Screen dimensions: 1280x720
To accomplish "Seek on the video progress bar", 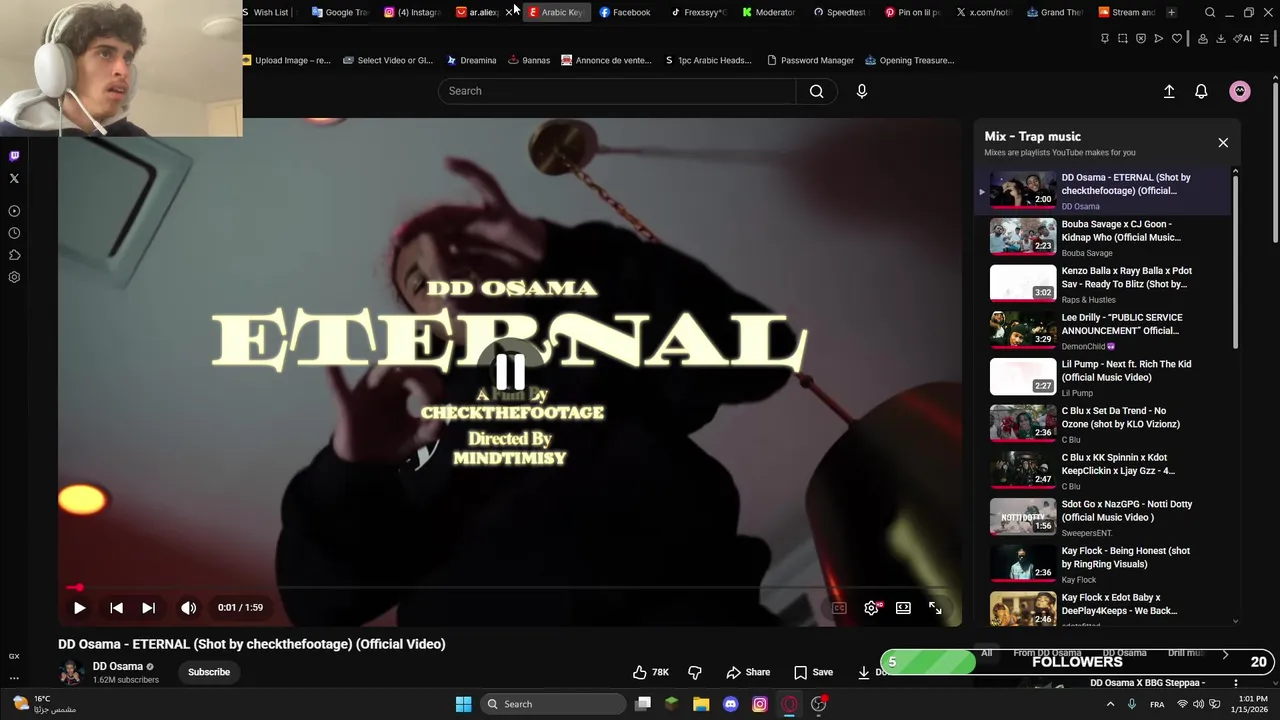I will pyautogui.click(x=510, y=588).
